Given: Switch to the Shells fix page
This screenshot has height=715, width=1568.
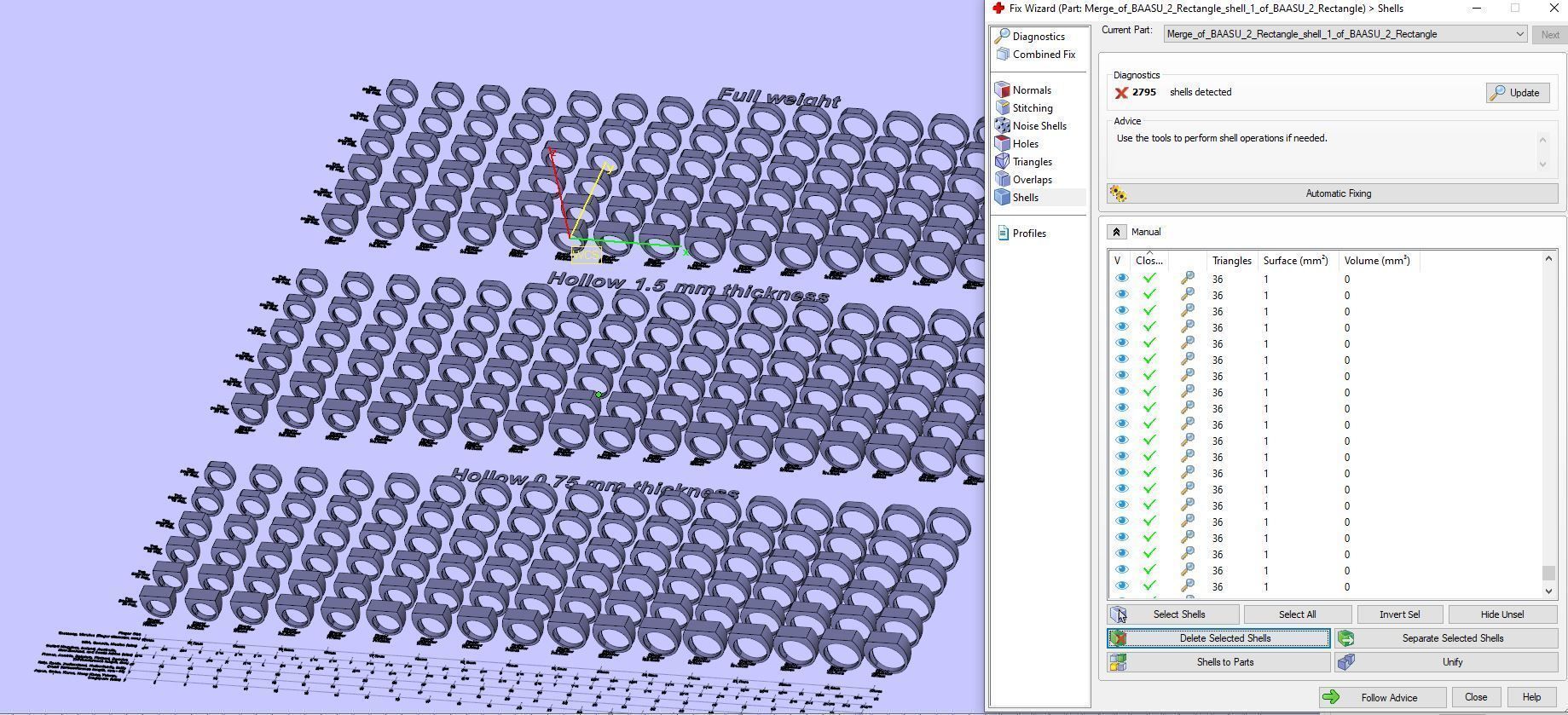Looking at the screenshot, I should 1025,198.
